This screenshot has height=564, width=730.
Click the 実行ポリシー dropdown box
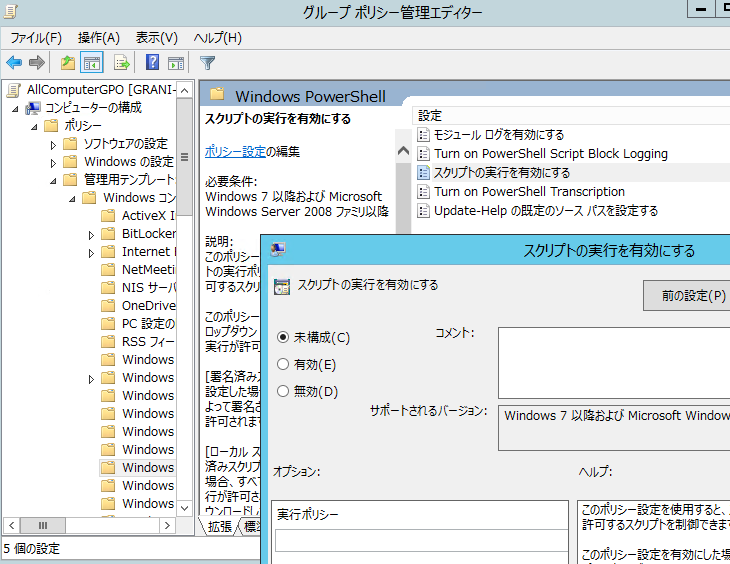[x=421, y=540]
